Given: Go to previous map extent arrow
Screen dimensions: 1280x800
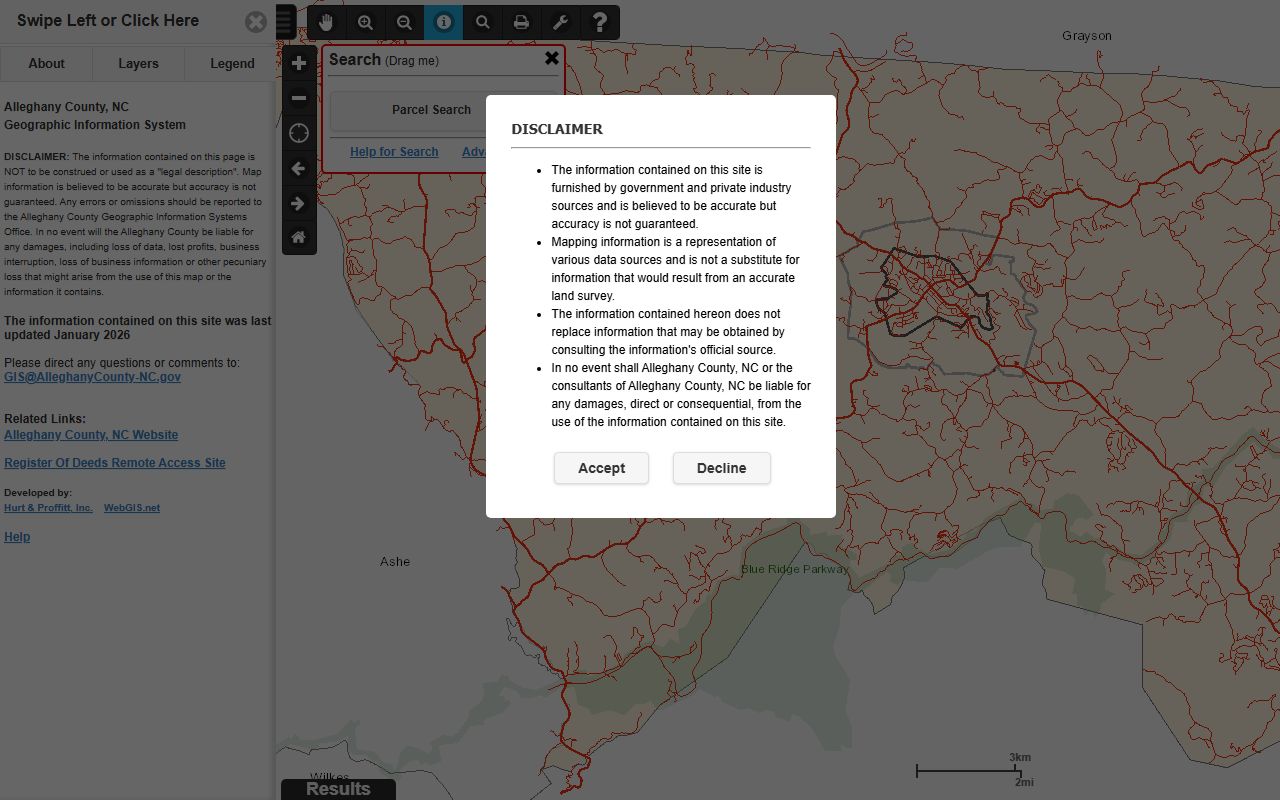Looking at the screenshot, I should tap(299, 168).
